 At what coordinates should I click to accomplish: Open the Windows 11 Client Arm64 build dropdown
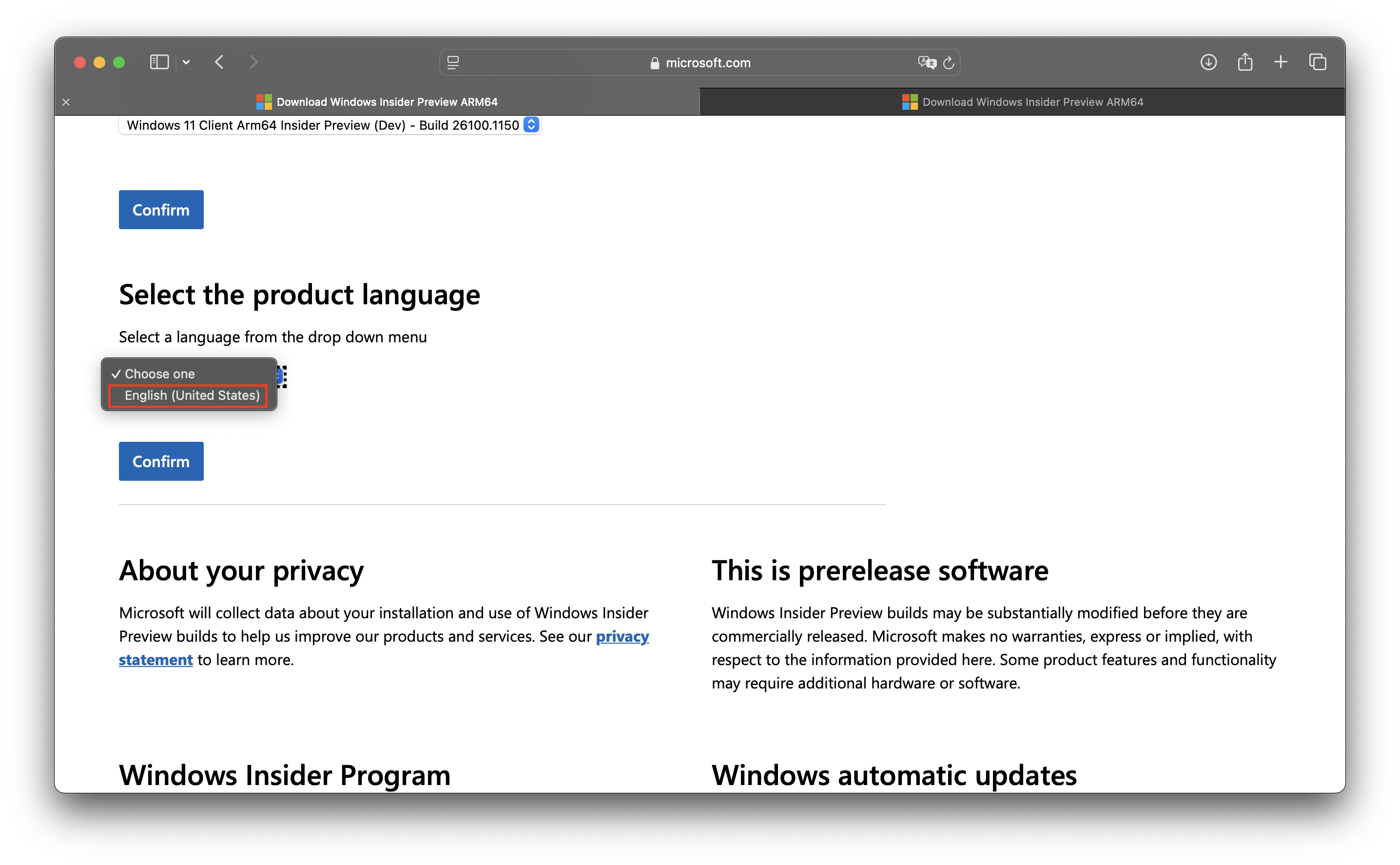[330, 125]
